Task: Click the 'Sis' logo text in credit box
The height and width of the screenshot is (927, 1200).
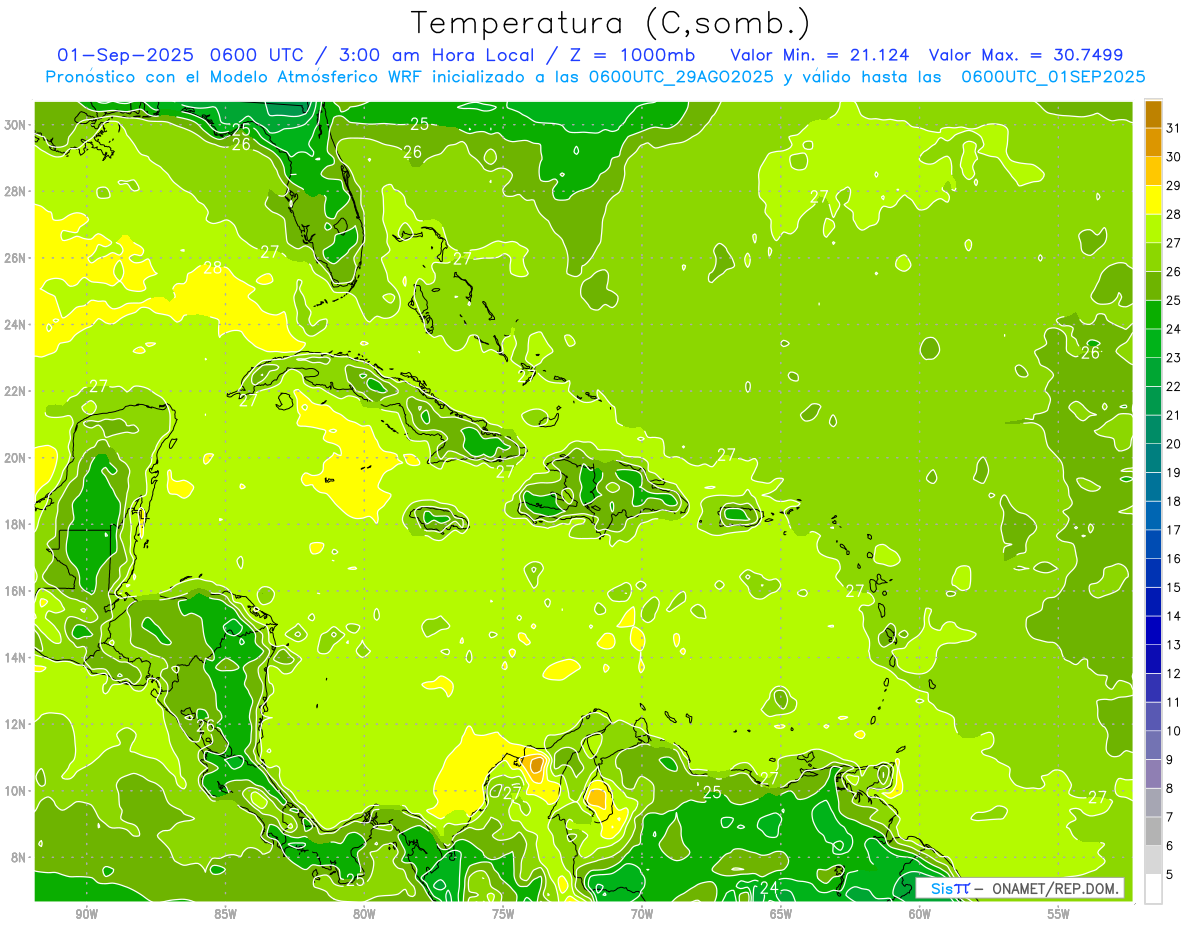Action: (x=941, y=888)
